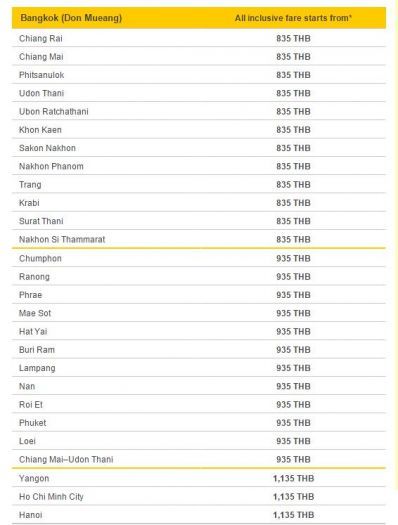Click Nakhon Si Thammarat destination

tap(62, 239)
